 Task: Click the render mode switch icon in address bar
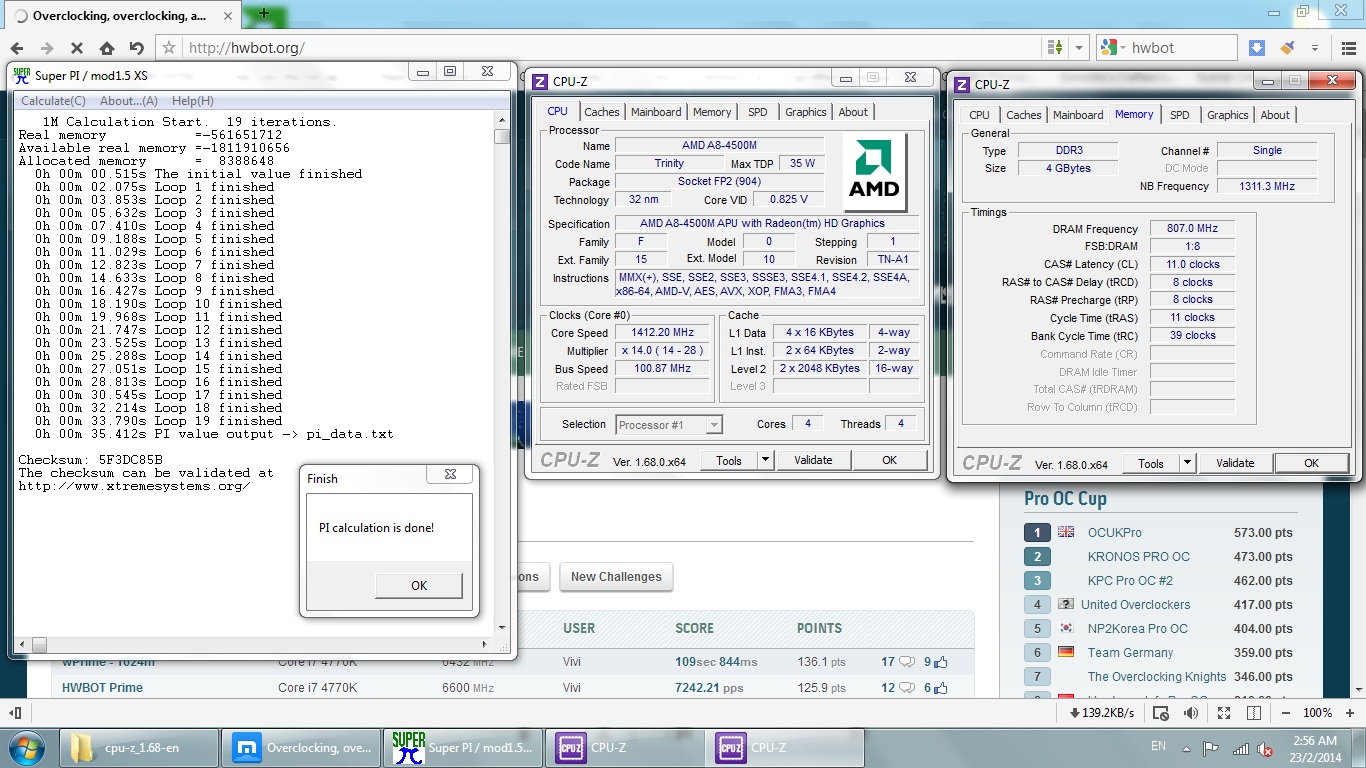click(x=1054, y=47)
